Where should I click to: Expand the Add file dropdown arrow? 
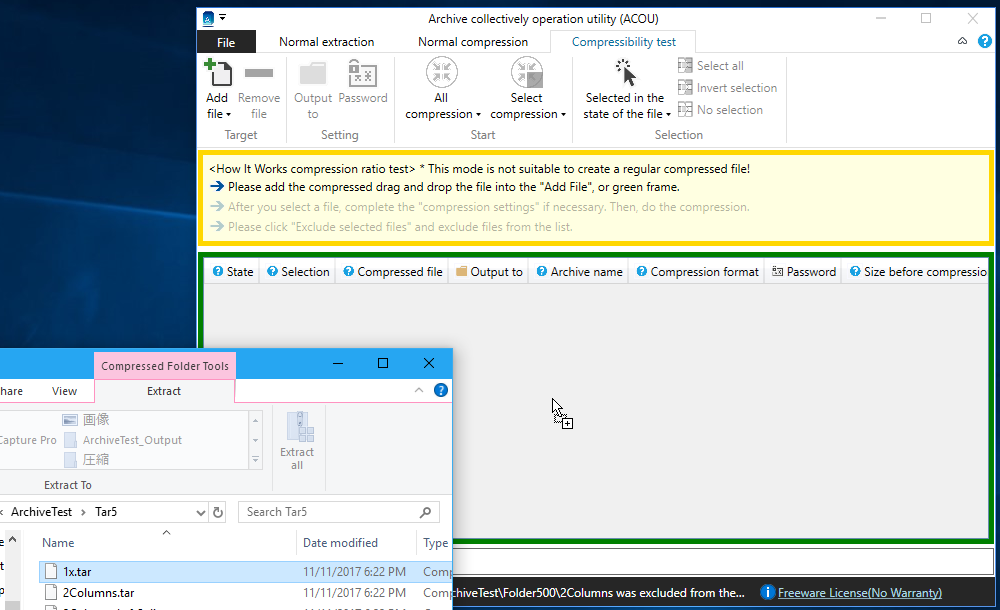228,115
